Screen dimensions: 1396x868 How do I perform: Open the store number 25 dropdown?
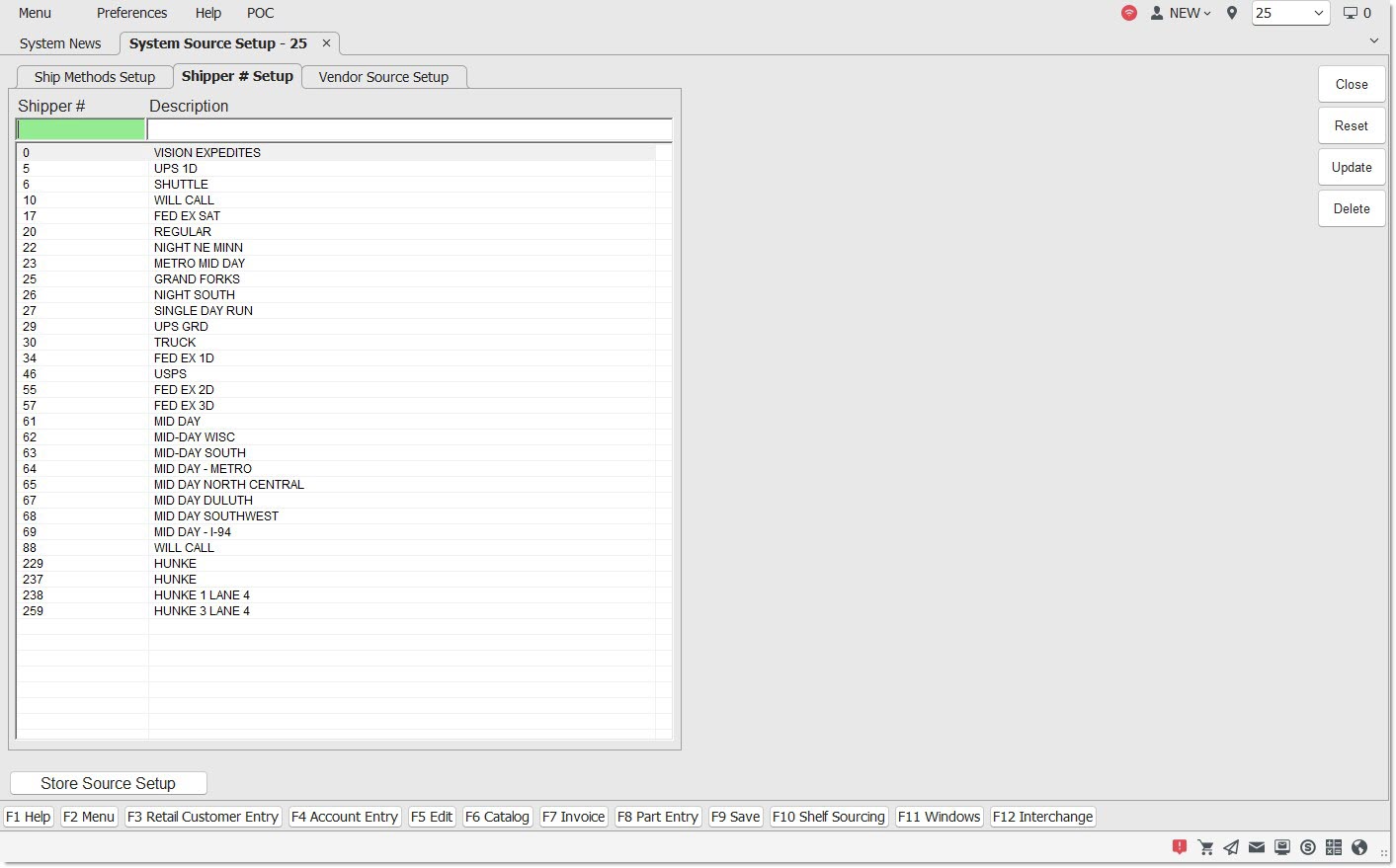tap(1290, 13)
